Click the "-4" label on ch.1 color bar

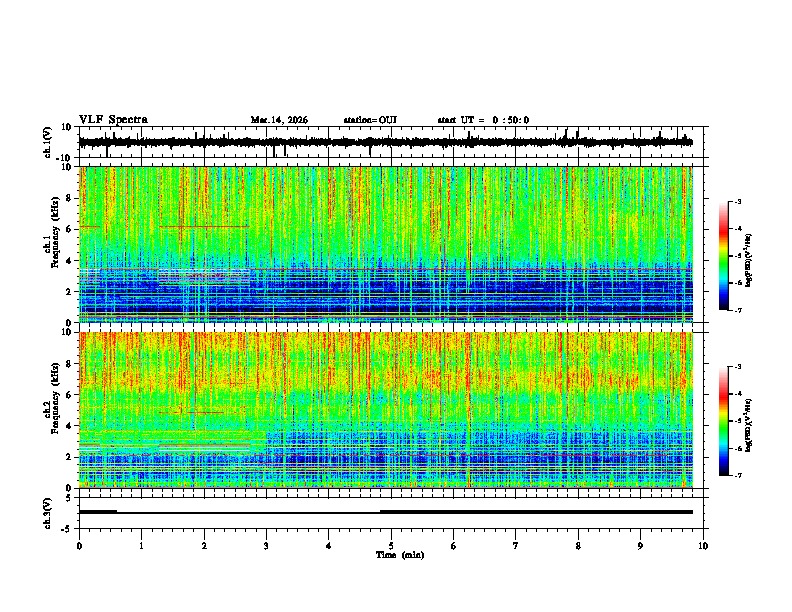coord(738,229)
